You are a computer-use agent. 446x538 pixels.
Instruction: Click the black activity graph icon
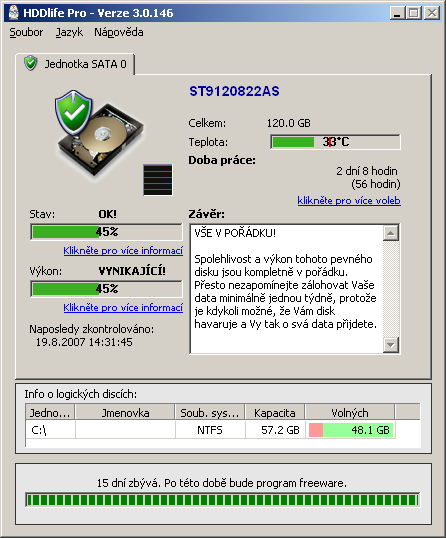tap(158, 180)
